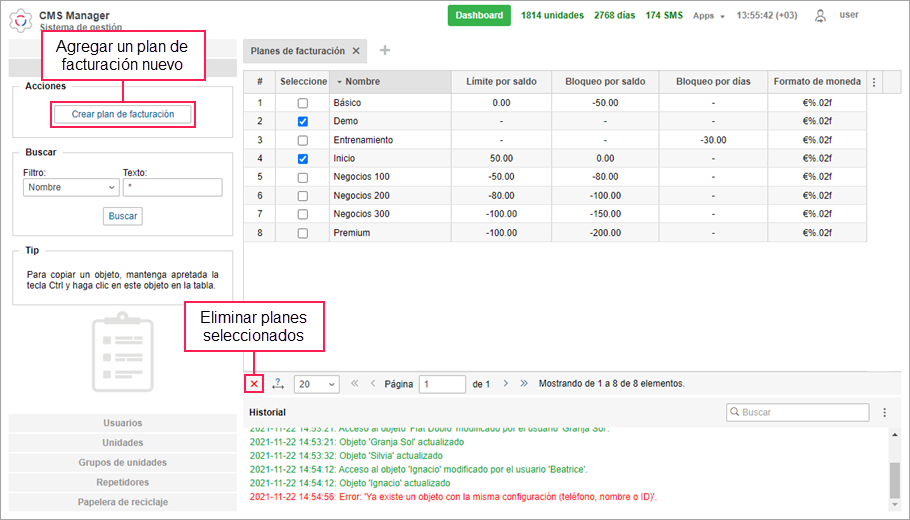Image resolution: width=910 pixels, height=520 pixels.
Task: Open the Básico plan row name
Action: (x=347, y=103)
